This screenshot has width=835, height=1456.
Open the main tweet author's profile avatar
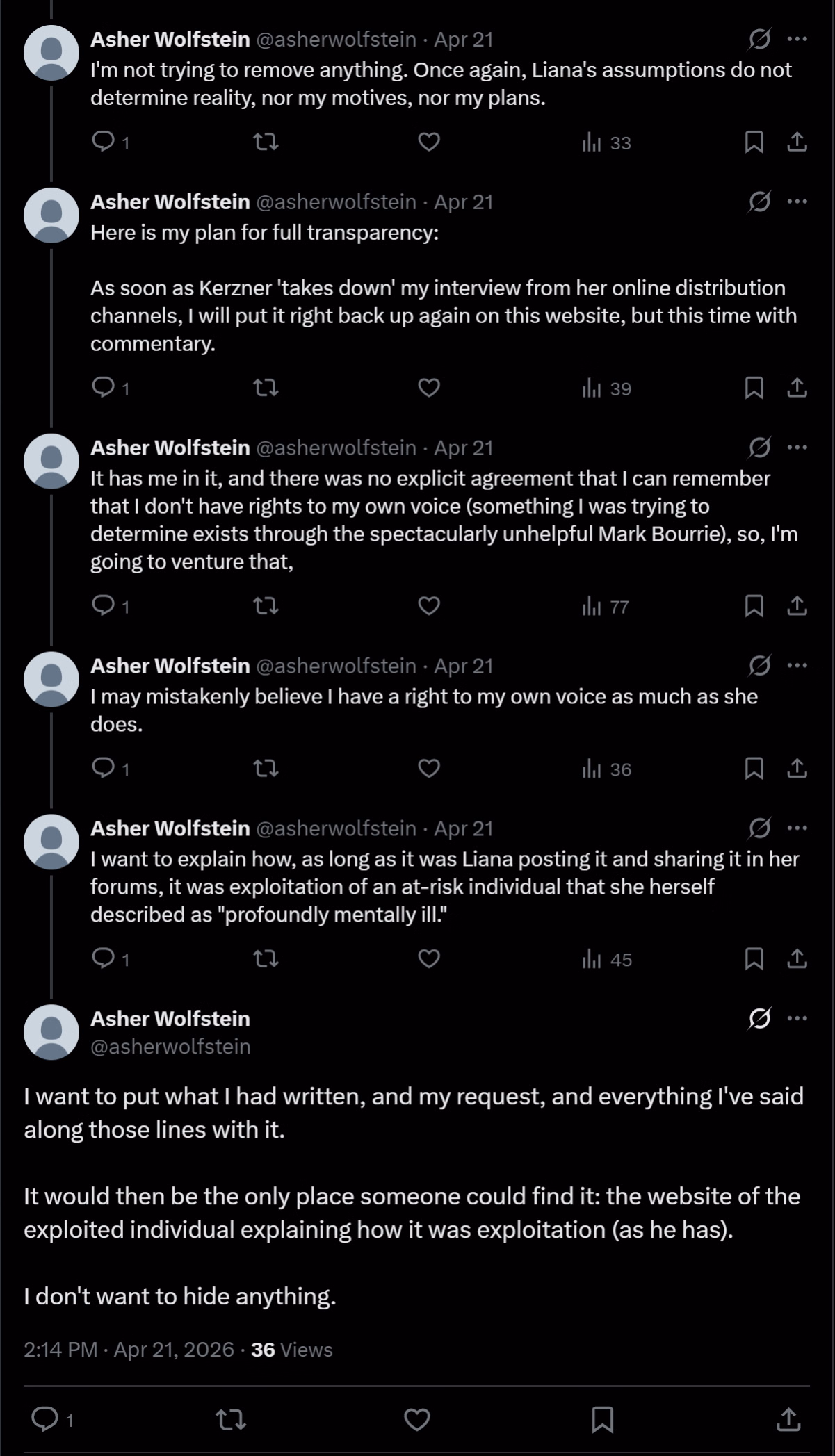click(51, 1032)
